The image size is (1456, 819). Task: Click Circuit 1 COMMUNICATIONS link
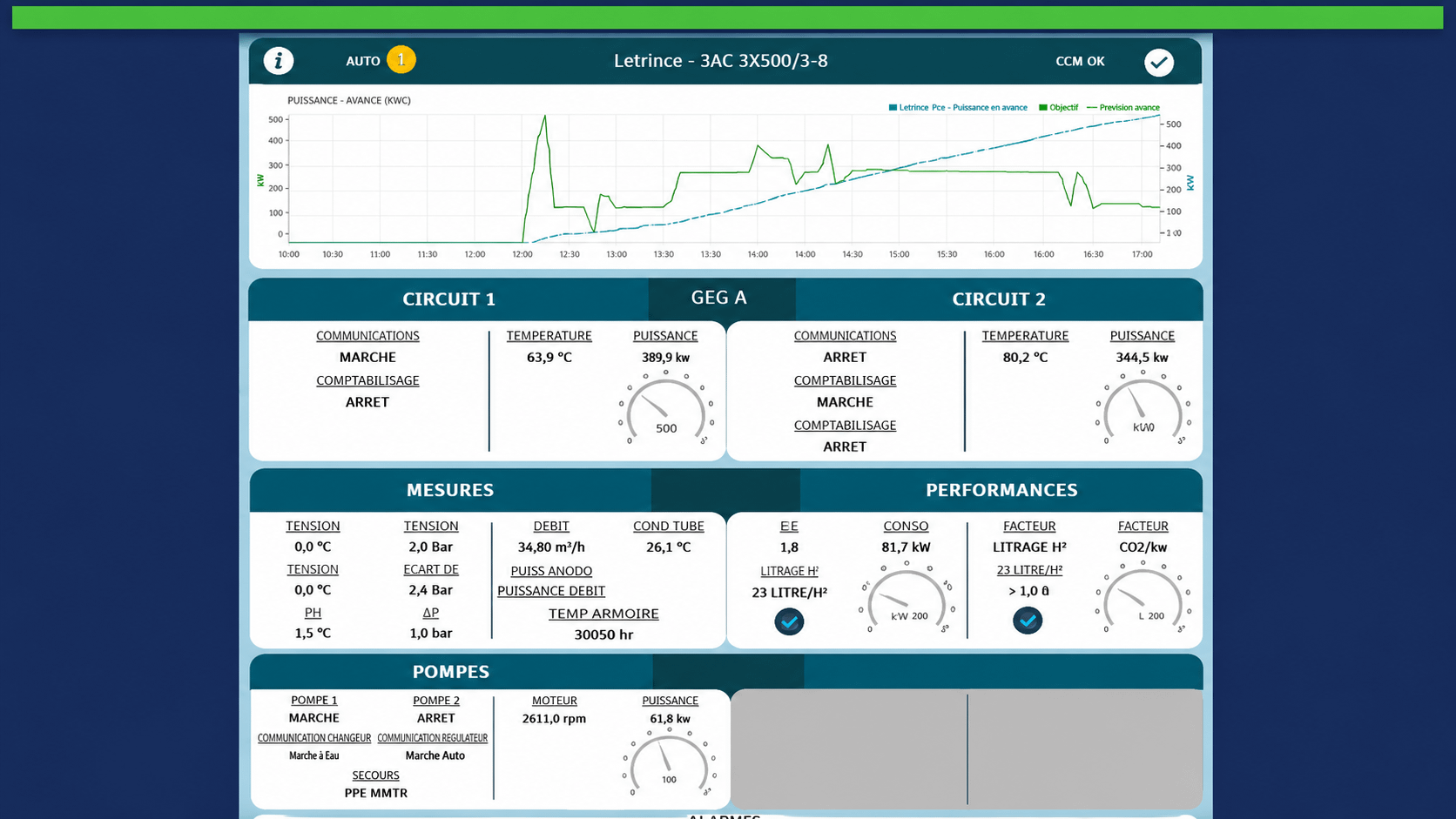coord(367,336)
